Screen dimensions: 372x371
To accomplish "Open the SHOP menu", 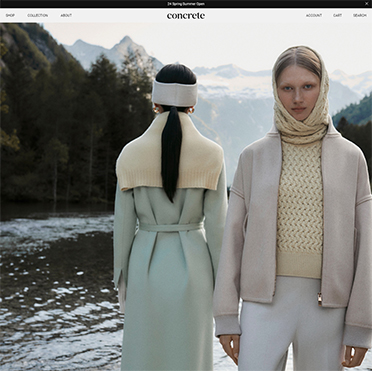I will (x=10, y=15).
